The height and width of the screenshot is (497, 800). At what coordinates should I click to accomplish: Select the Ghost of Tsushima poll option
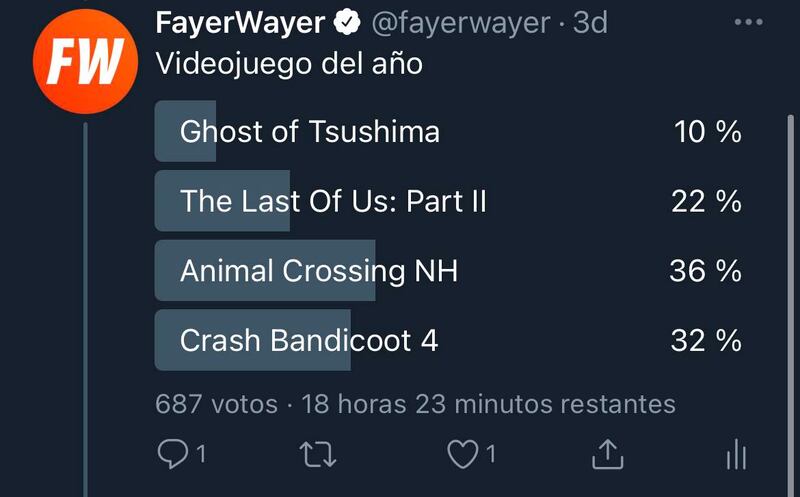pos(310,131)
